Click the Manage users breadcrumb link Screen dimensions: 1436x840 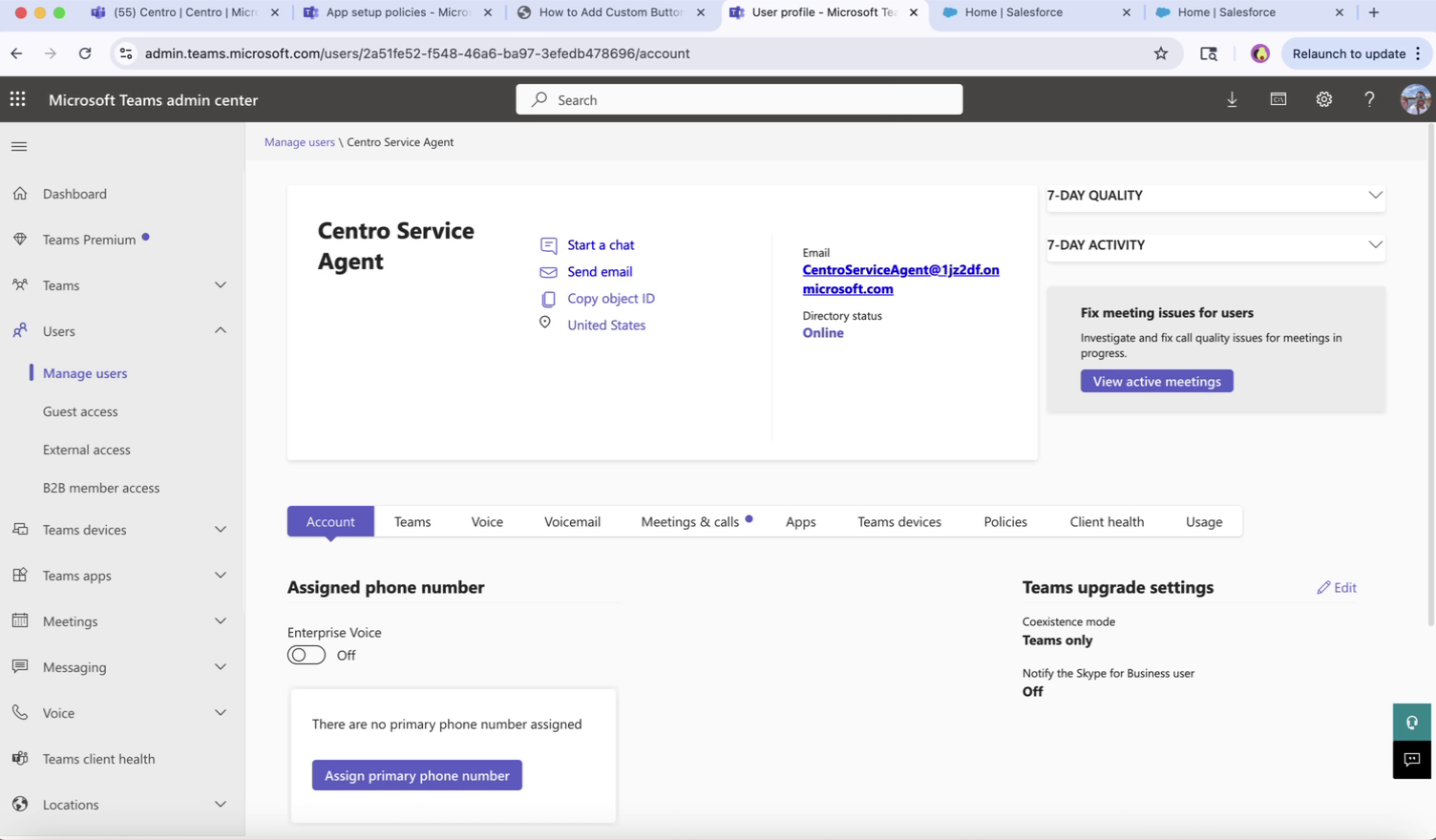[x=300, y=142]
